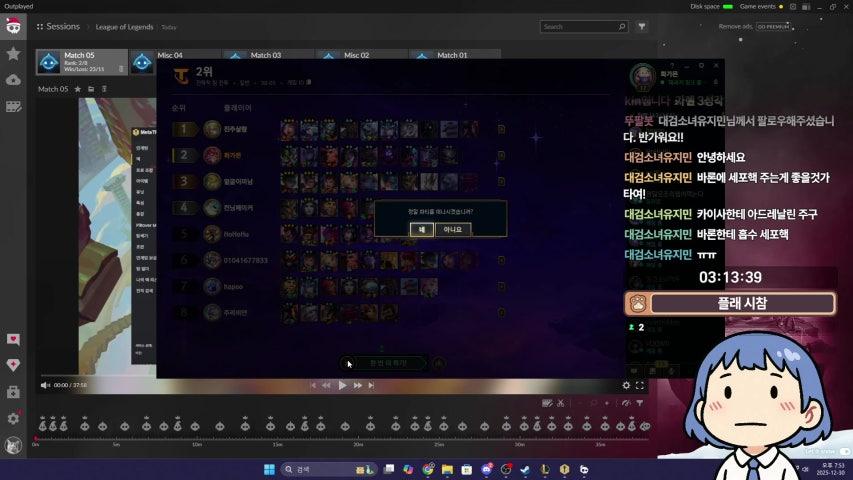Image resolution: width=853 pixels, height=480 pixels.
Task: Click the Game events status indicator
Action: click(x=762, y=7)
